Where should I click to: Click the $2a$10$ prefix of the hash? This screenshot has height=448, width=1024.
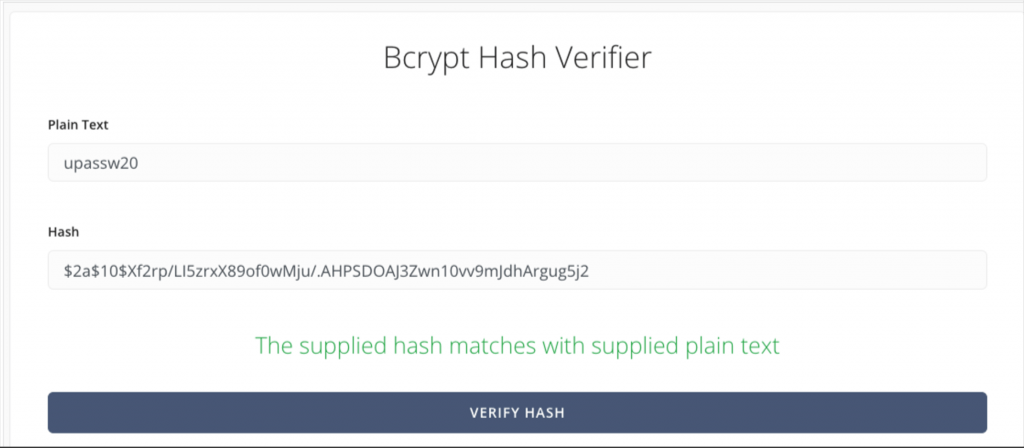[94, 270]
